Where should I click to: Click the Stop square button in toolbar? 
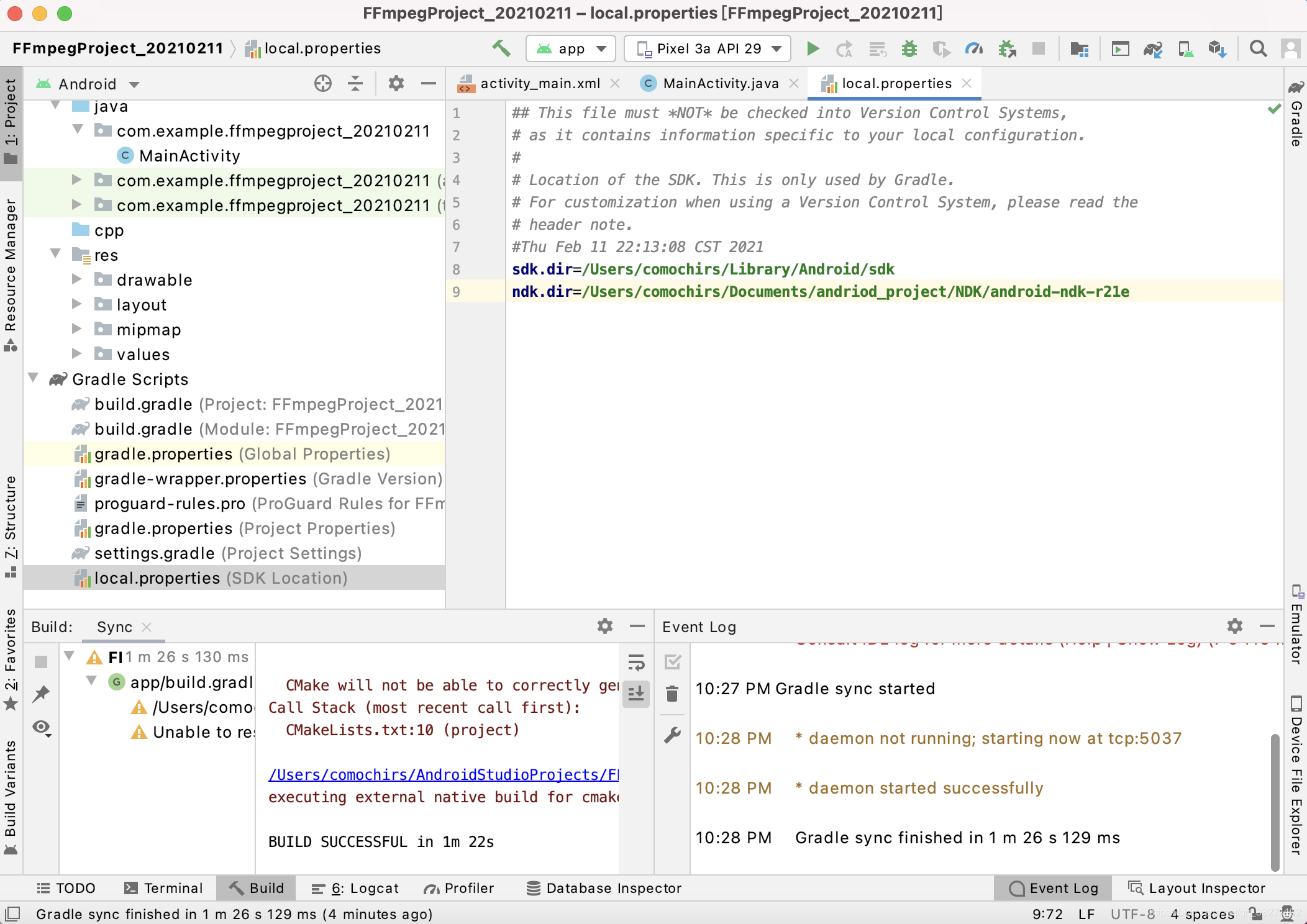pyautogui.click(x=1039, y=48)
